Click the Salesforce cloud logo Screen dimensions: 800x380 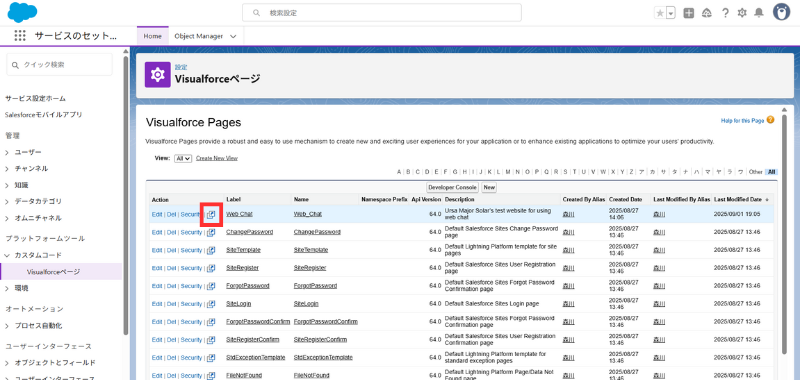(22, 12)
